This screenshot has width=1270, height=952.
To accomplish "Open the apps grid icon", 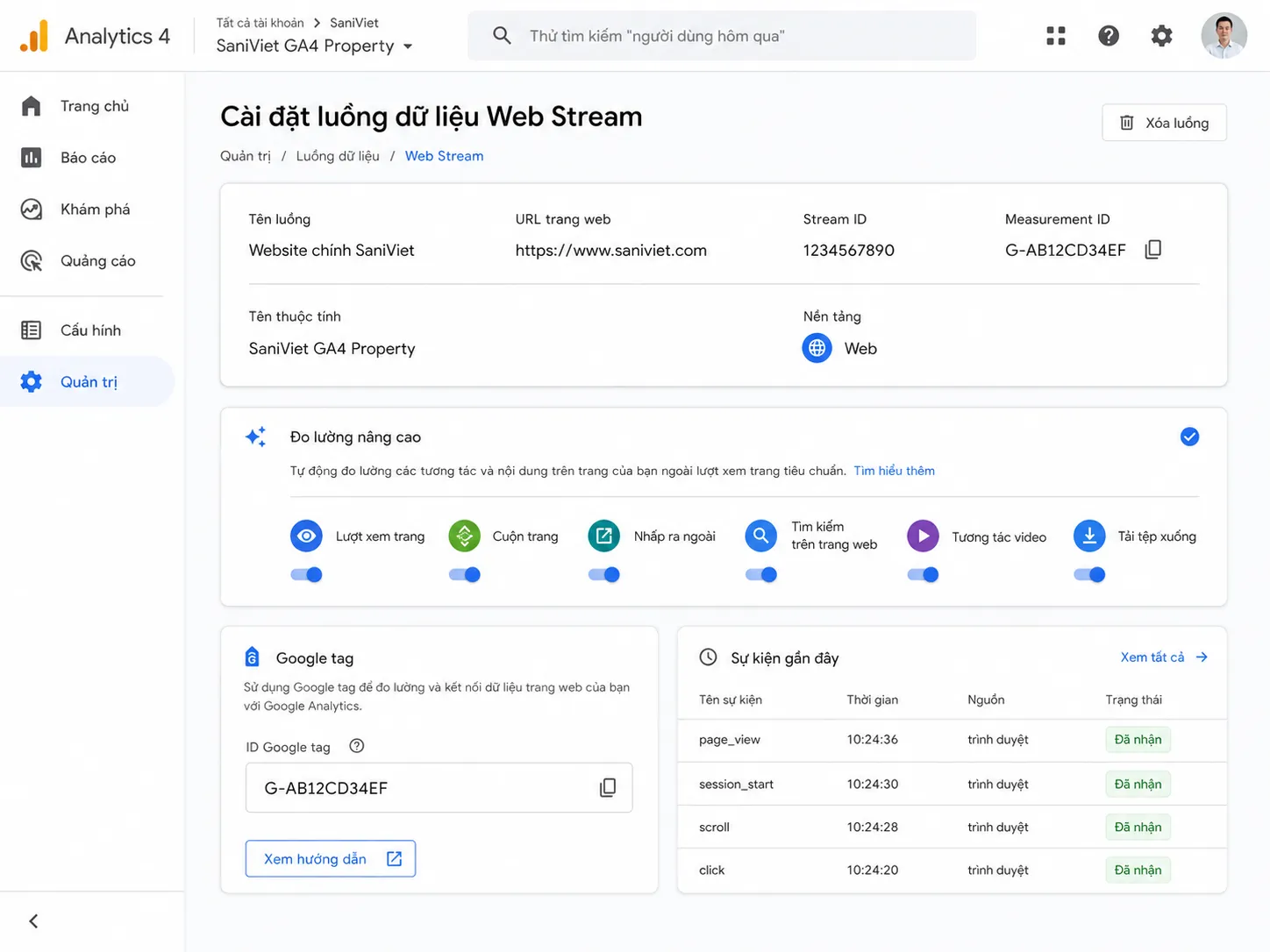I will coord(1056,36).
